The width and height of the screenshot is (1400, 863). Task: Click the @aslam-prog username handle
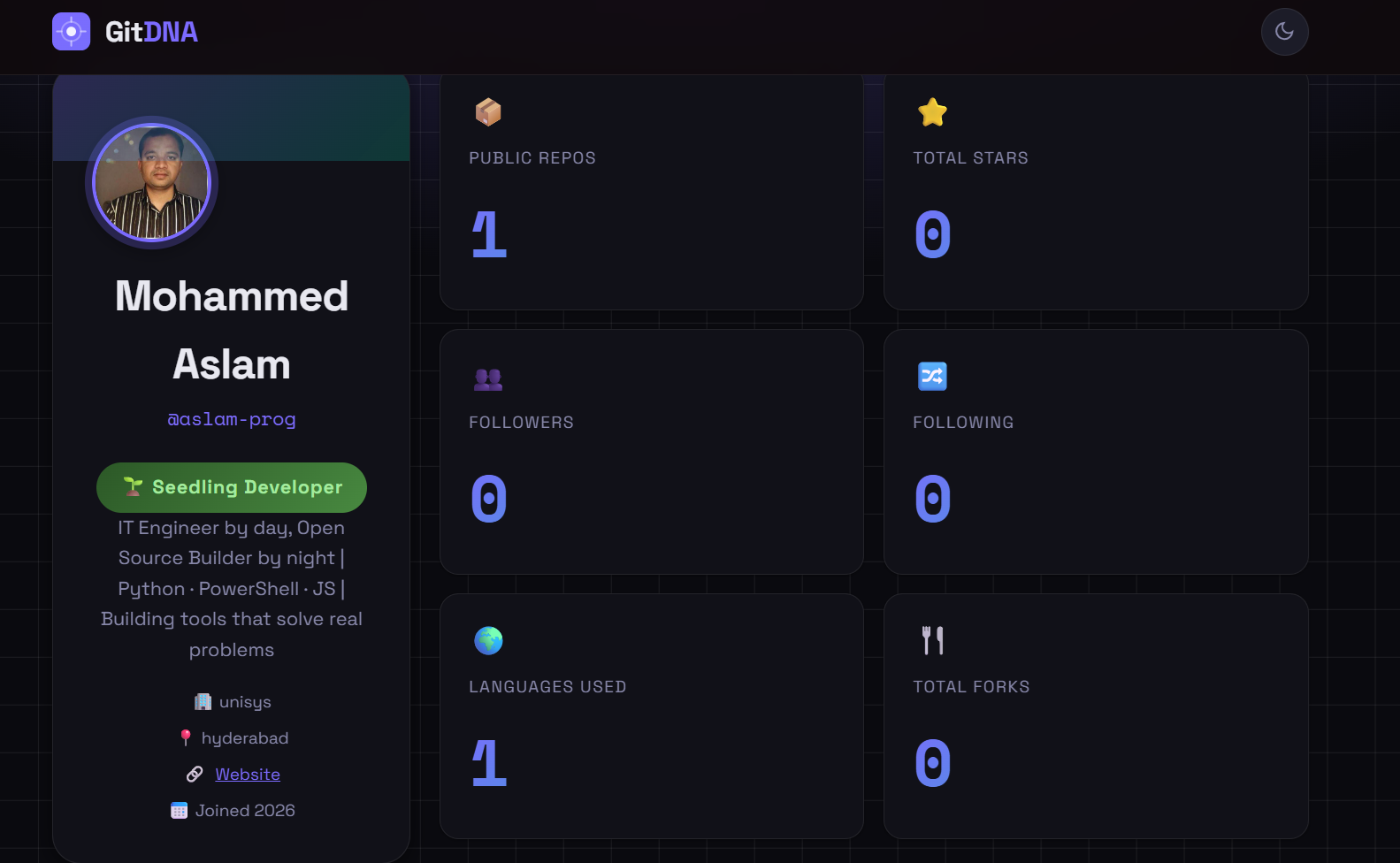click(232, 419)
